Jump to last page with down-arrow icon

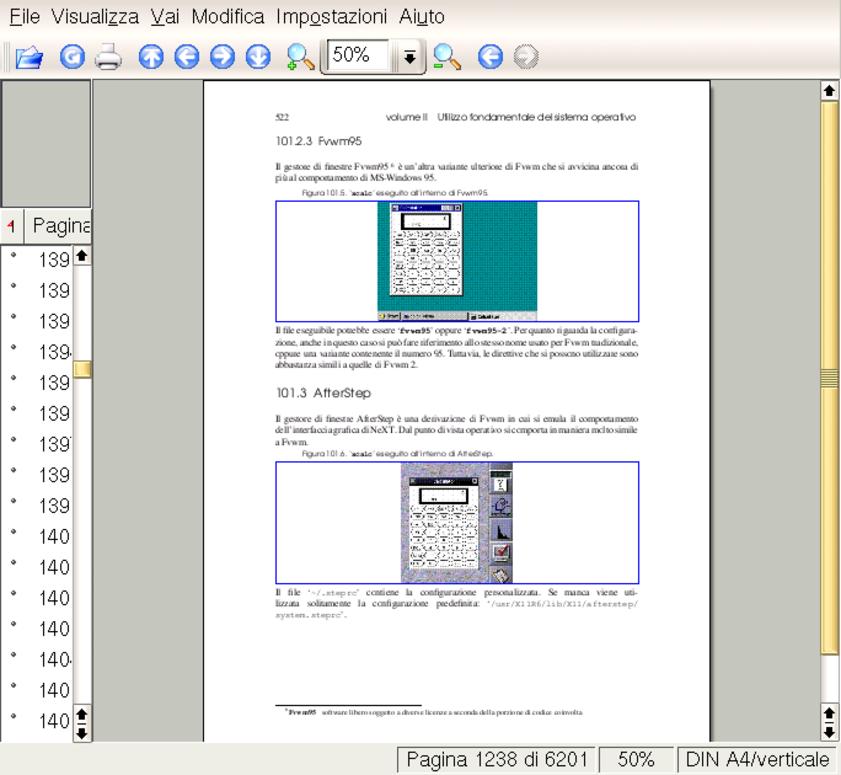[x=258, y=58]
